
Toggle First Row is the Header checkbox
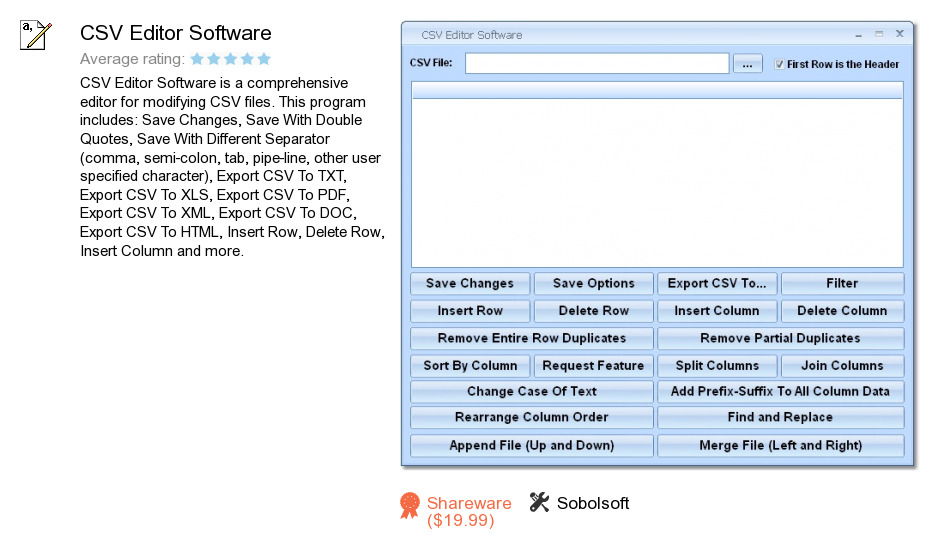pyautogui.click(x=779, y=64)
